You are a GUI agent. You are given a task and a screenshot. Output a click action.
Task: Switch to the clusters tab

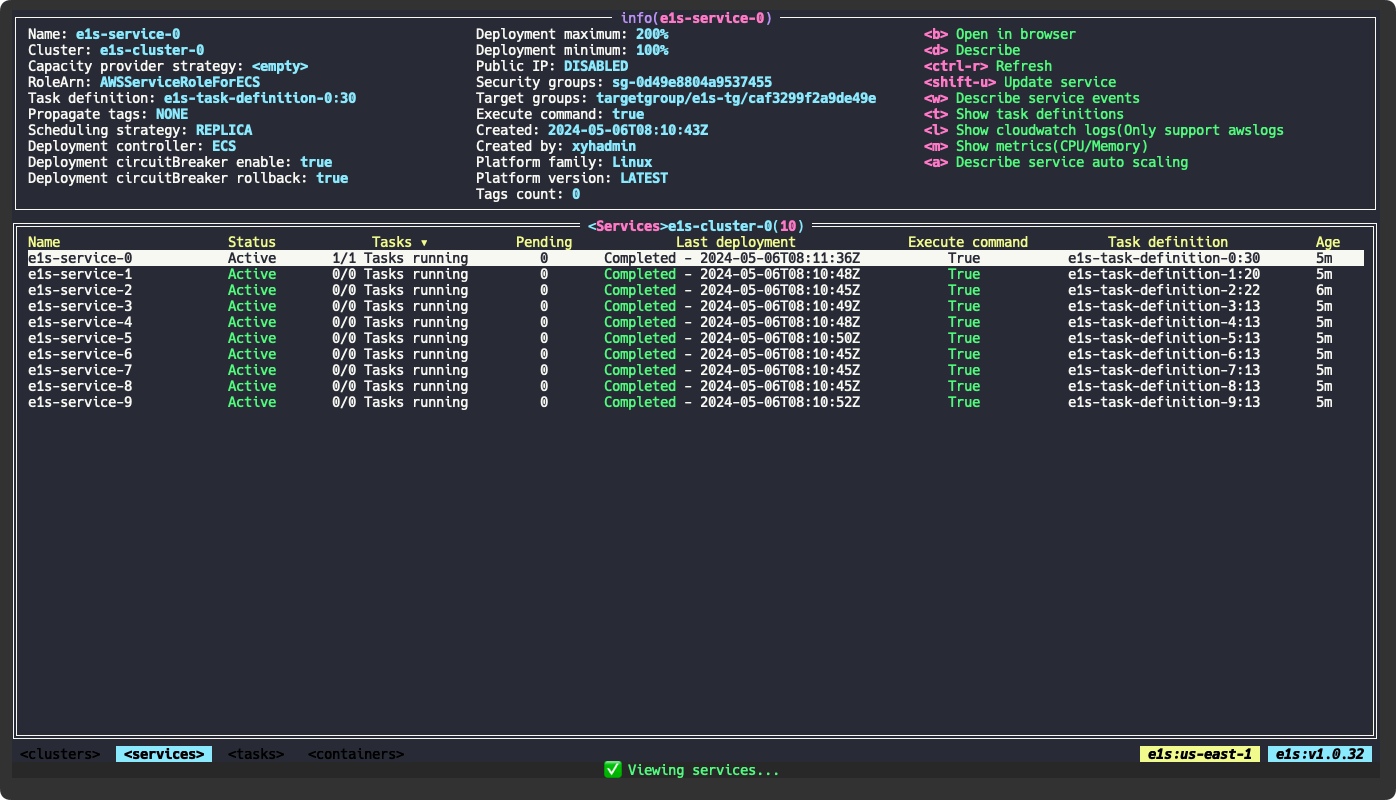(x=60, y=754)
